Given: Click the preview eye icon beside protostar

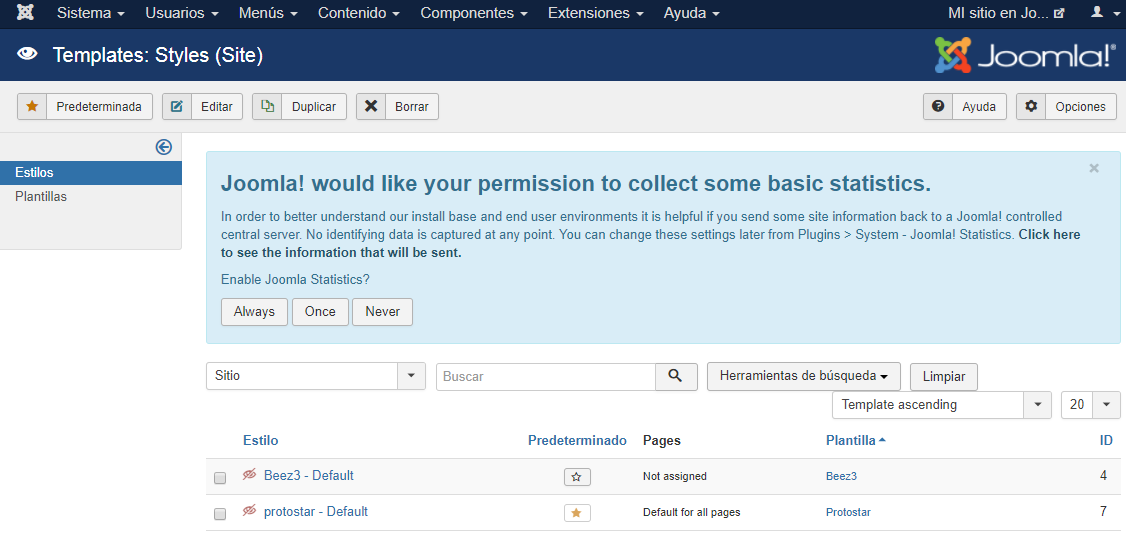Looking at the screenshot, I should coord(250,511).
